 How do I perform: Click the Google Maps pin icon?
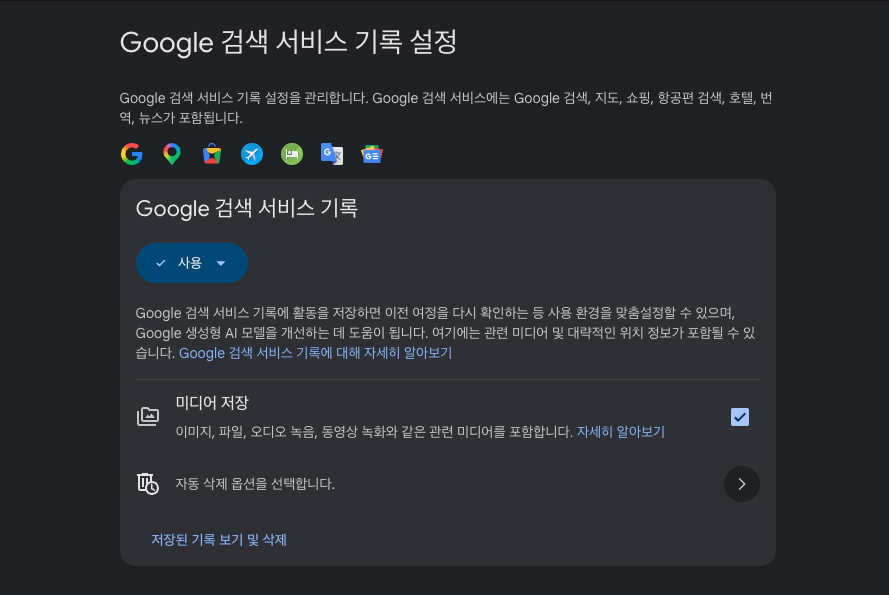[x=172, y=154]
